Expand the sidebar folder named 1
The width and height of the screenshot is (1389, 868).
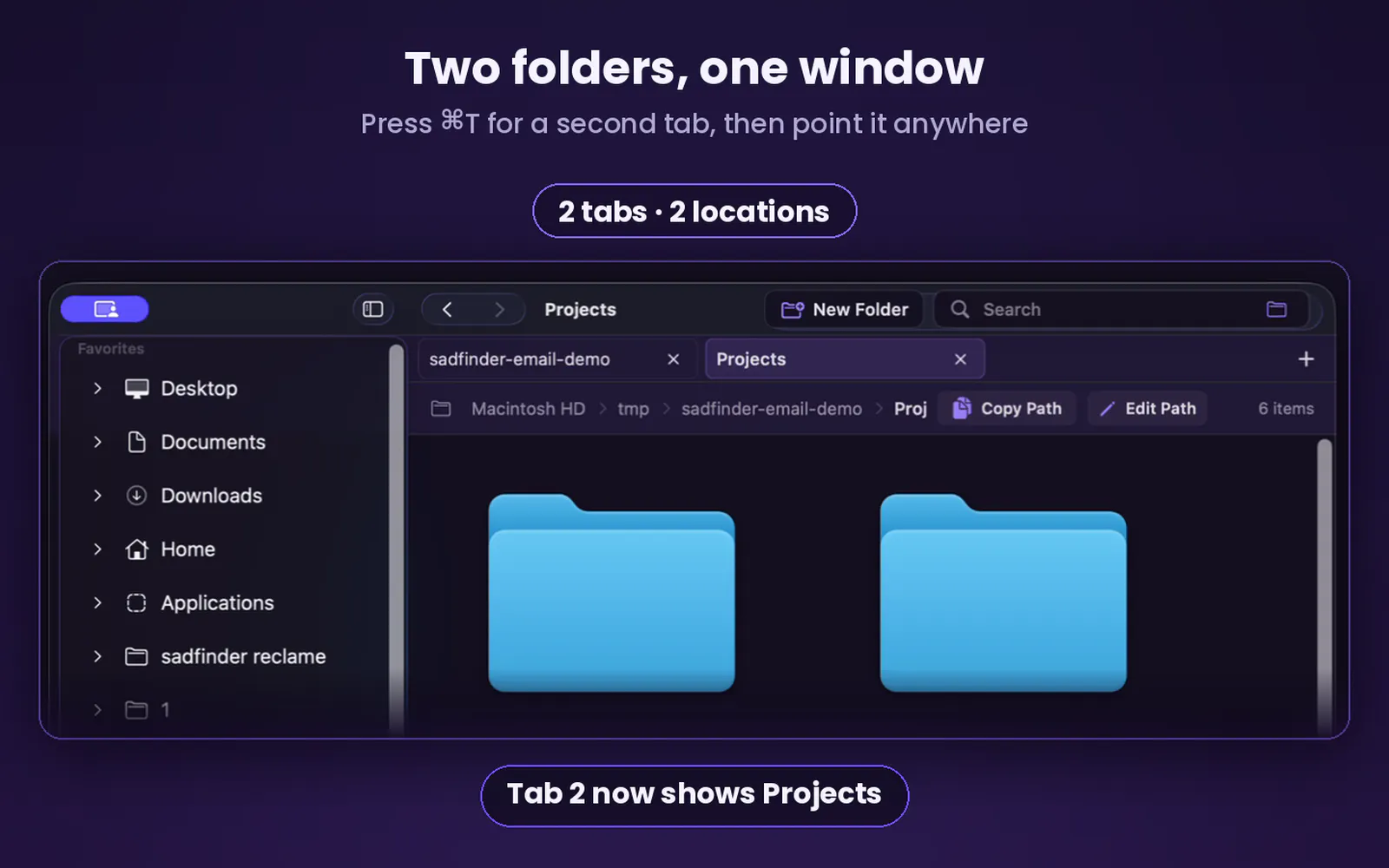[97, 710]
